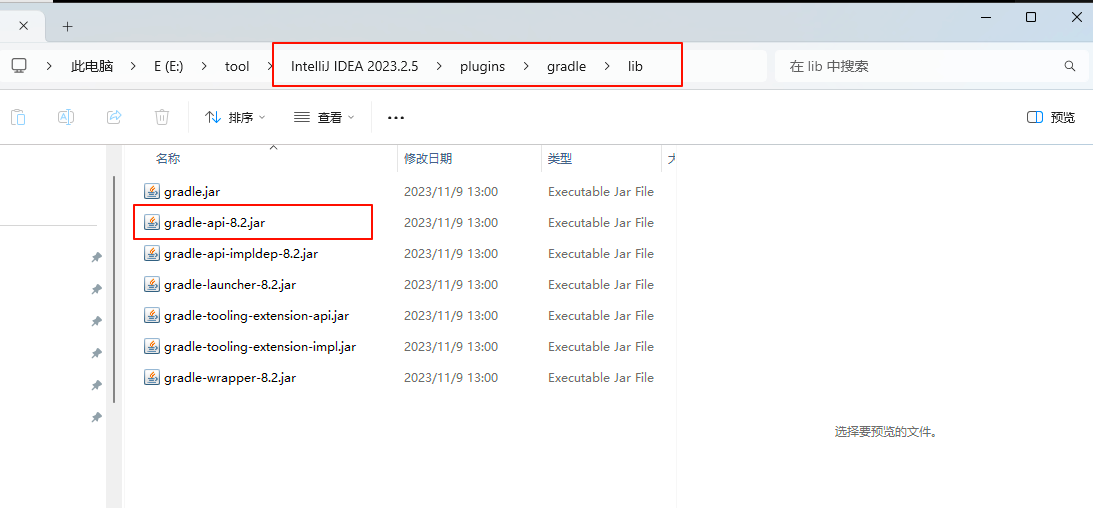Maximize the Explorer window
Screen dimensions: 1093x508
1031,17
